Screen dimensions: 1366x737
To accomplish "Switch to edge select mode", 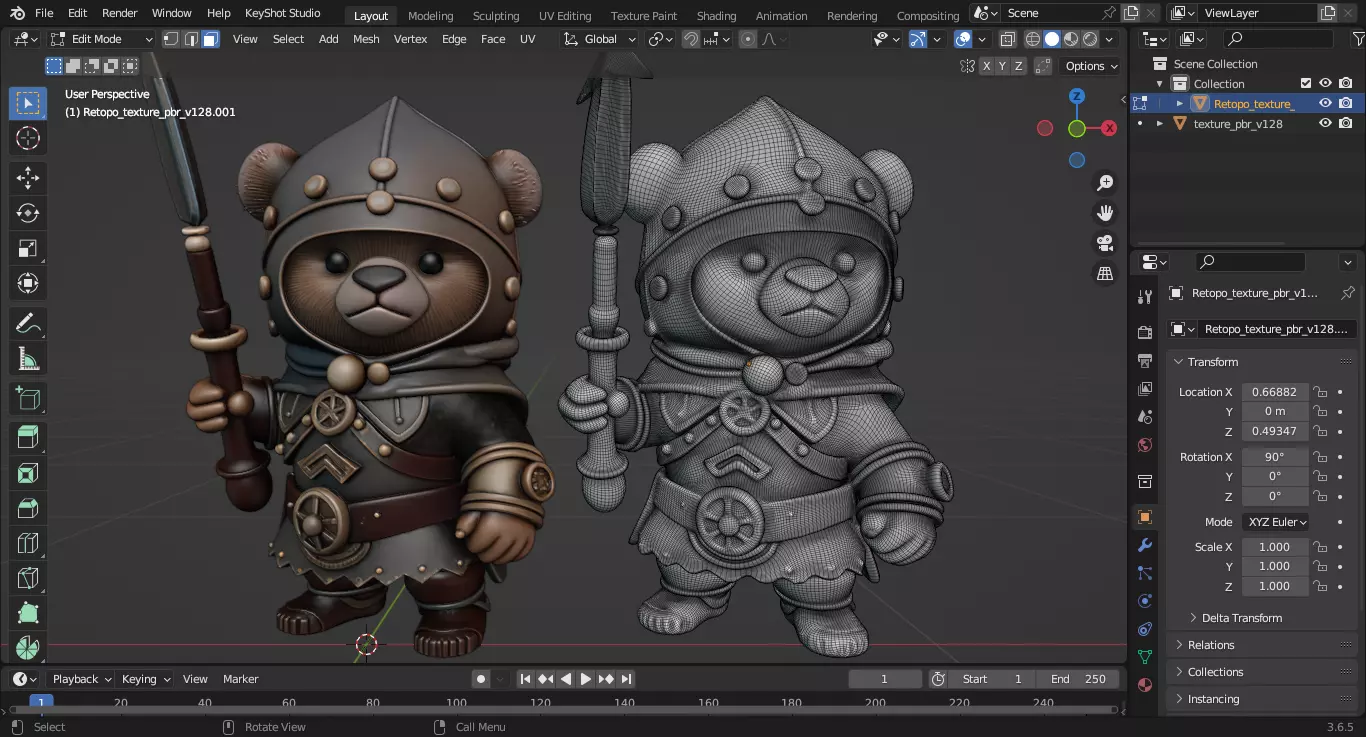I will tap(190, 39).
